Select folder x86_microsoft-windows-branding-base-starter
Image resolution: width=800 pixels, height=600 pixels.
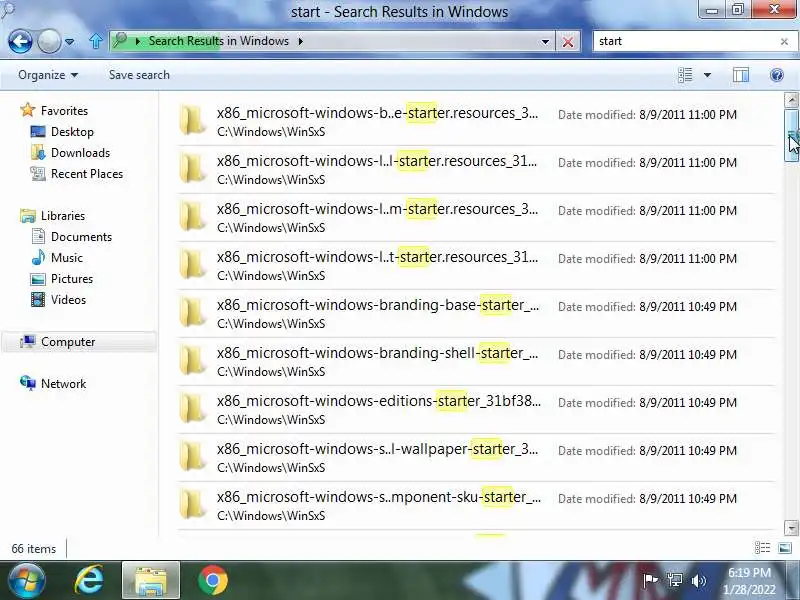476,313
